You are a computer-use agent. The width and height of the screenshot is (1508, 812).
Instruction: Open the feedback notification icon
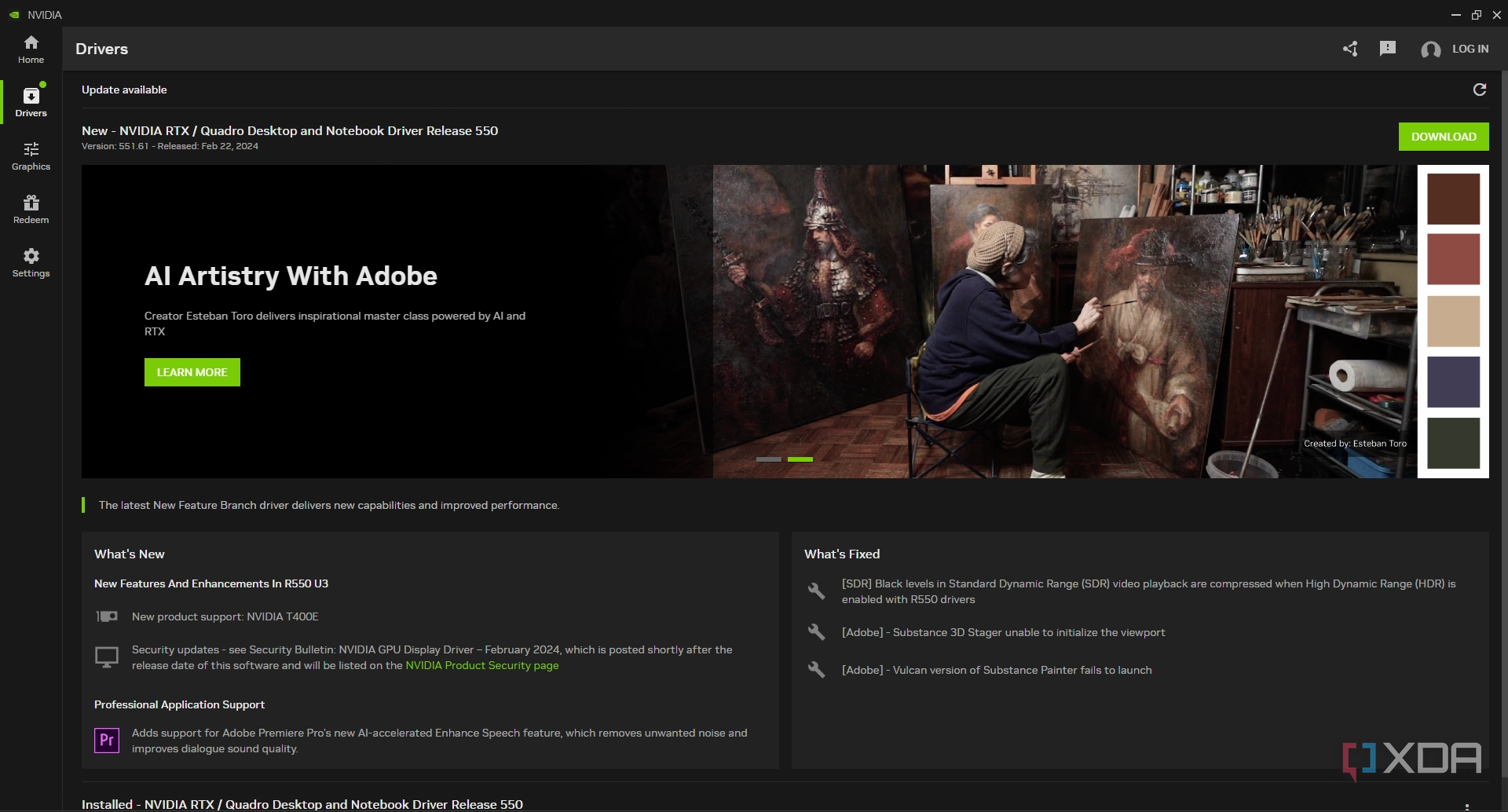pos(1388,49)
